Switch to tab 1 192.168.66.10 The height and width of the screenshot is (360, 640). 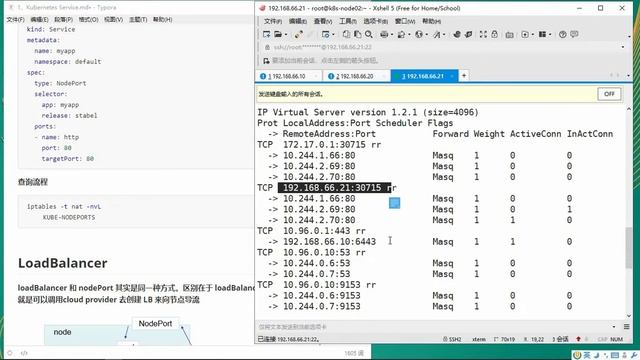coord(289,76)
